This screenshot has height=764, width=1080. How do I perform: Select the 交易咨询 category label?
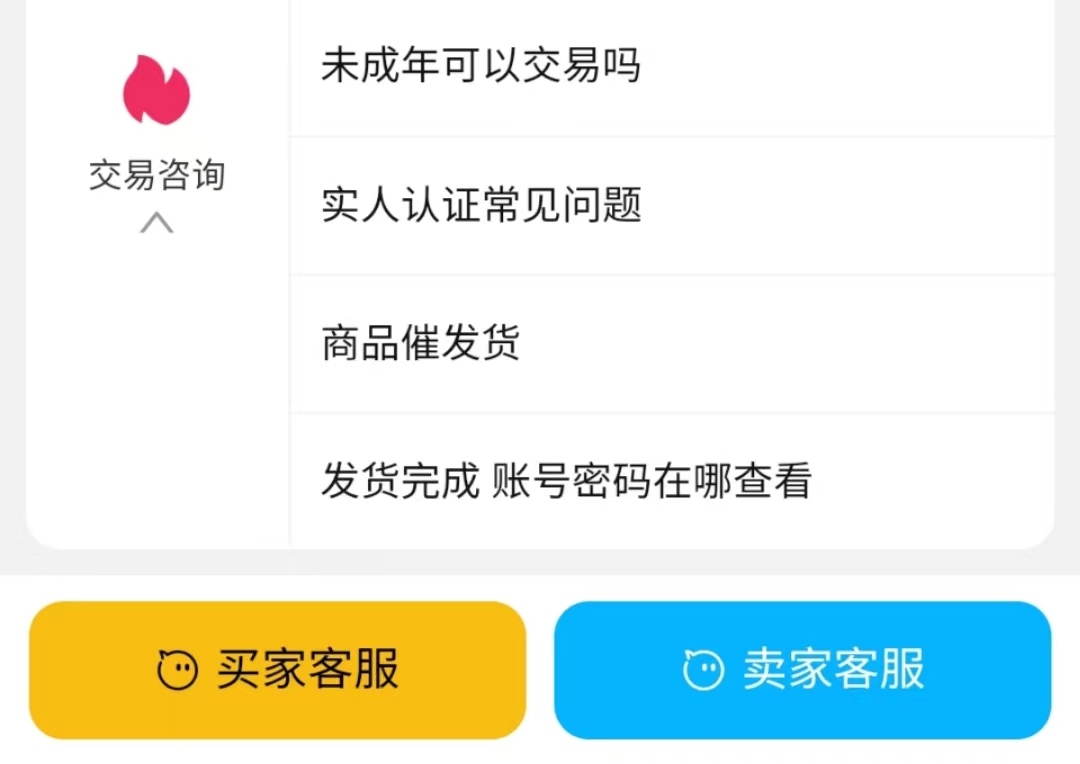pyautogui.click(x=157, y=175)
